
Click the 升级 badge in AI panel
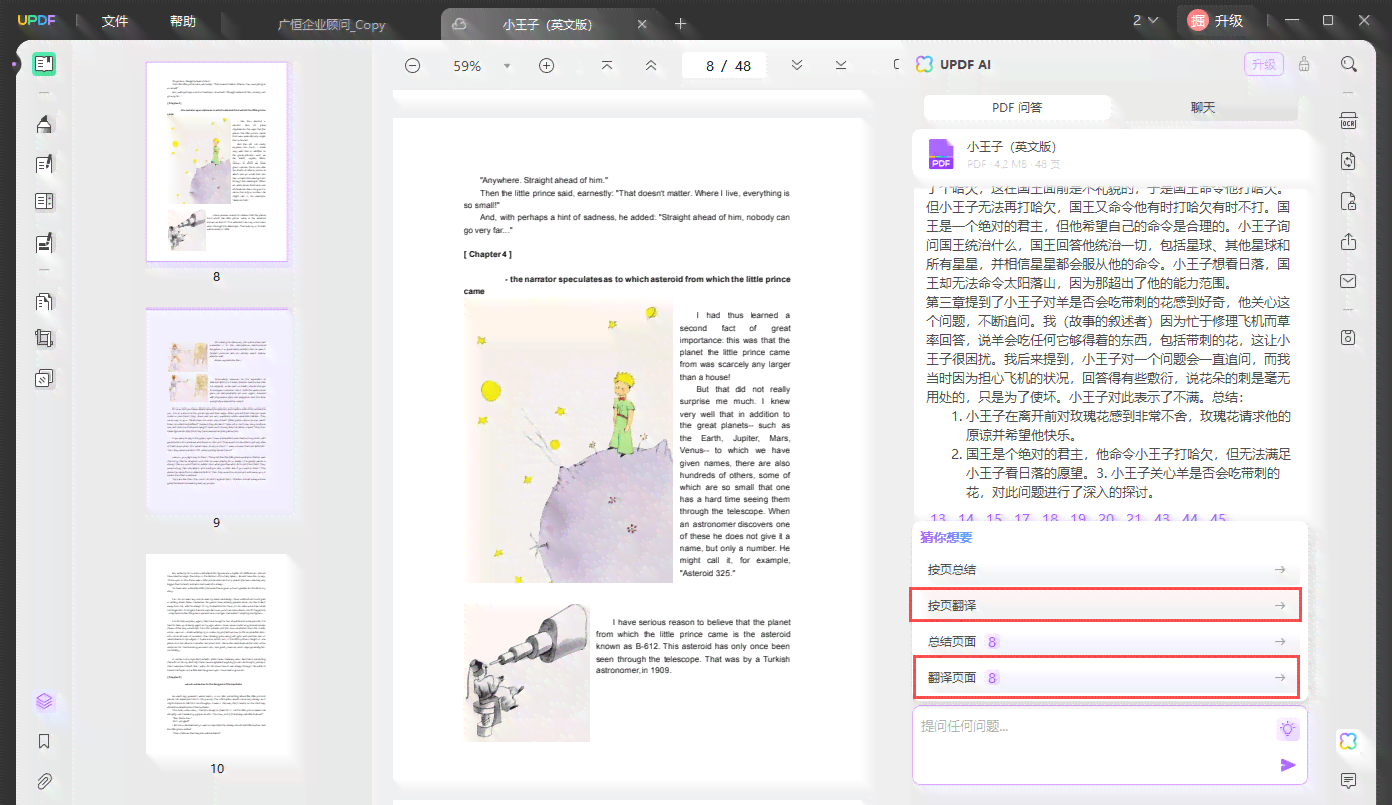tap(1263, 64)
